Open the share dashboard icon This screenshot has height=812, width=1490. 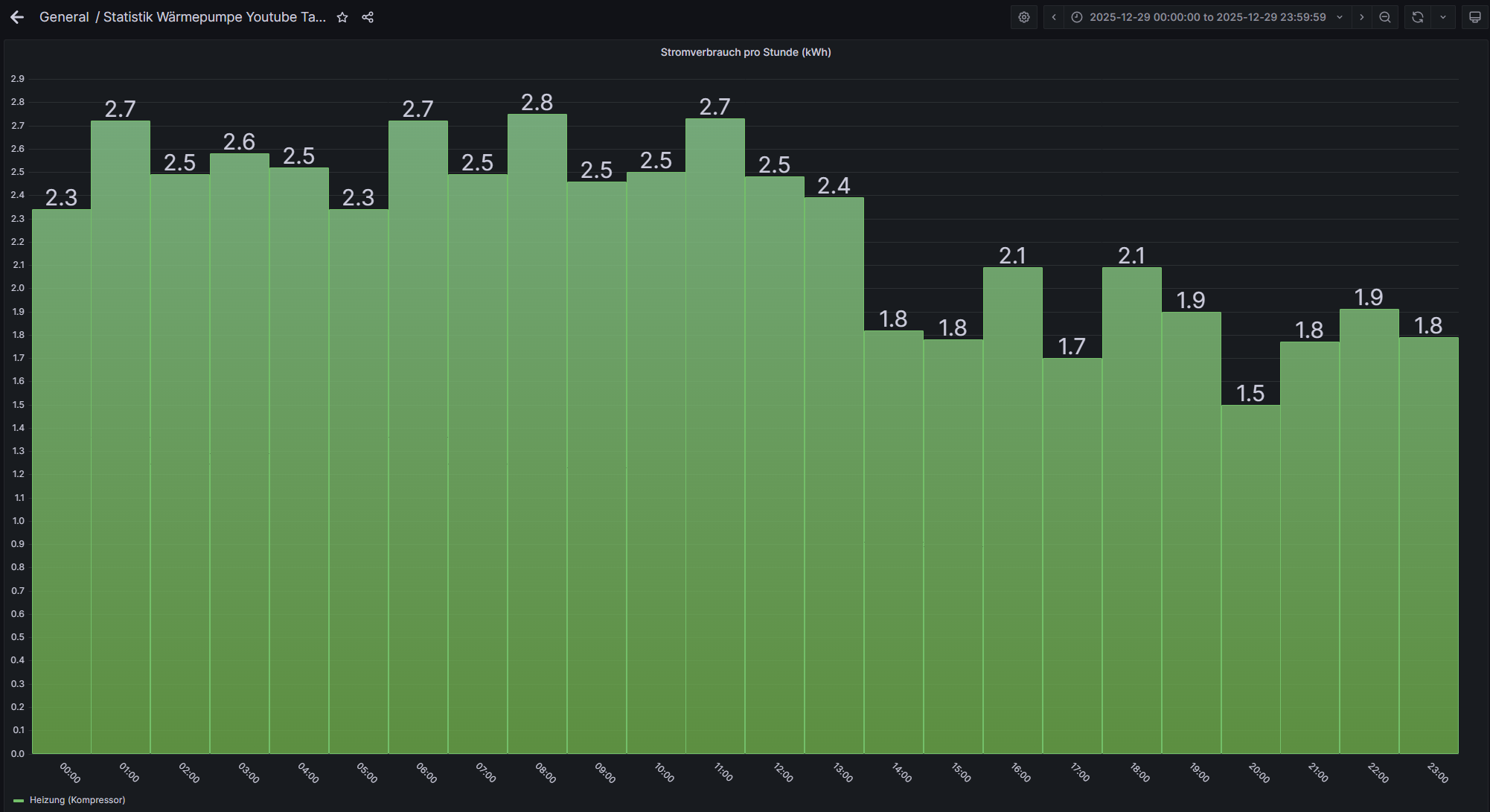click(368, 17)
